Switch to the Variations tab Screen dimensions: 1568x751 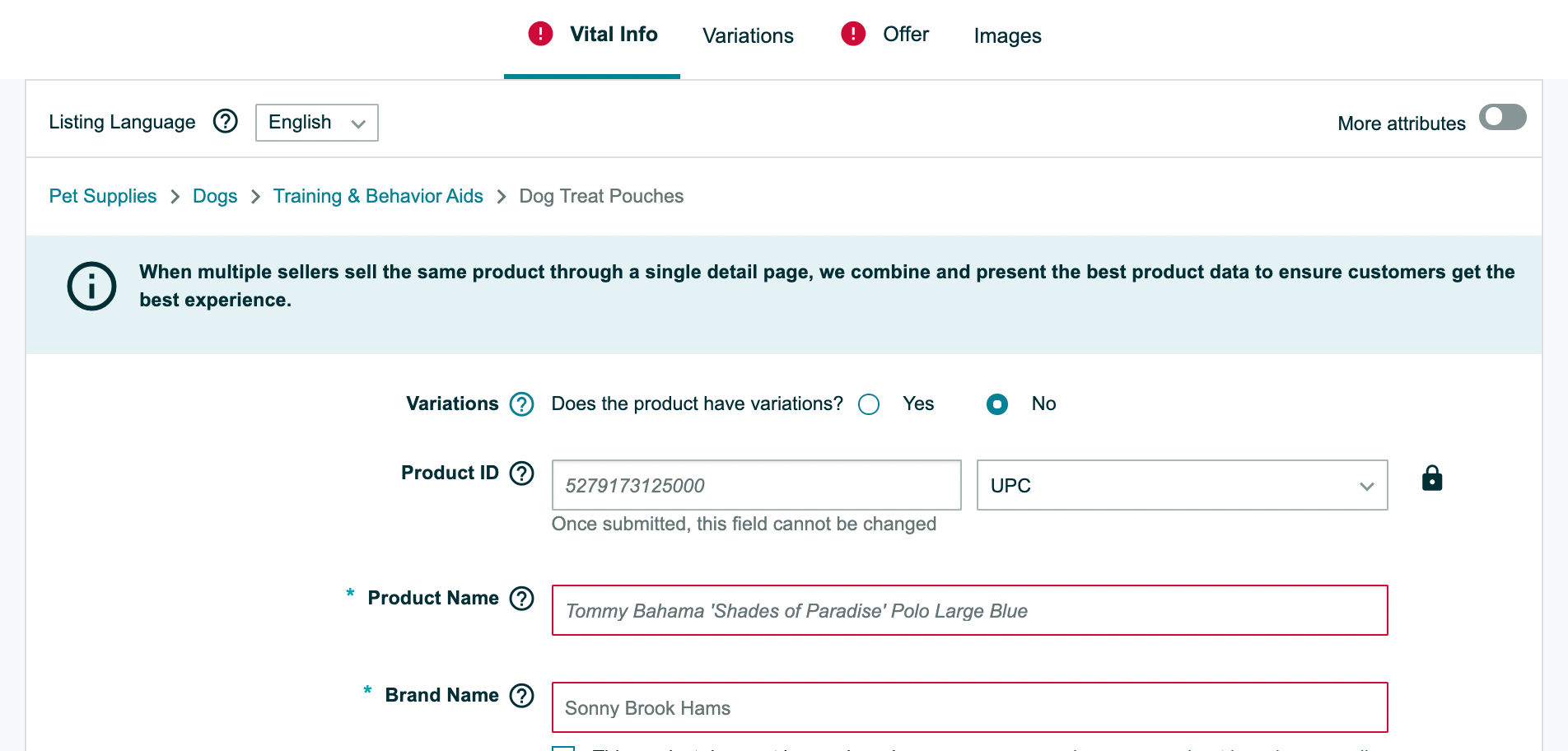(748, 35)
